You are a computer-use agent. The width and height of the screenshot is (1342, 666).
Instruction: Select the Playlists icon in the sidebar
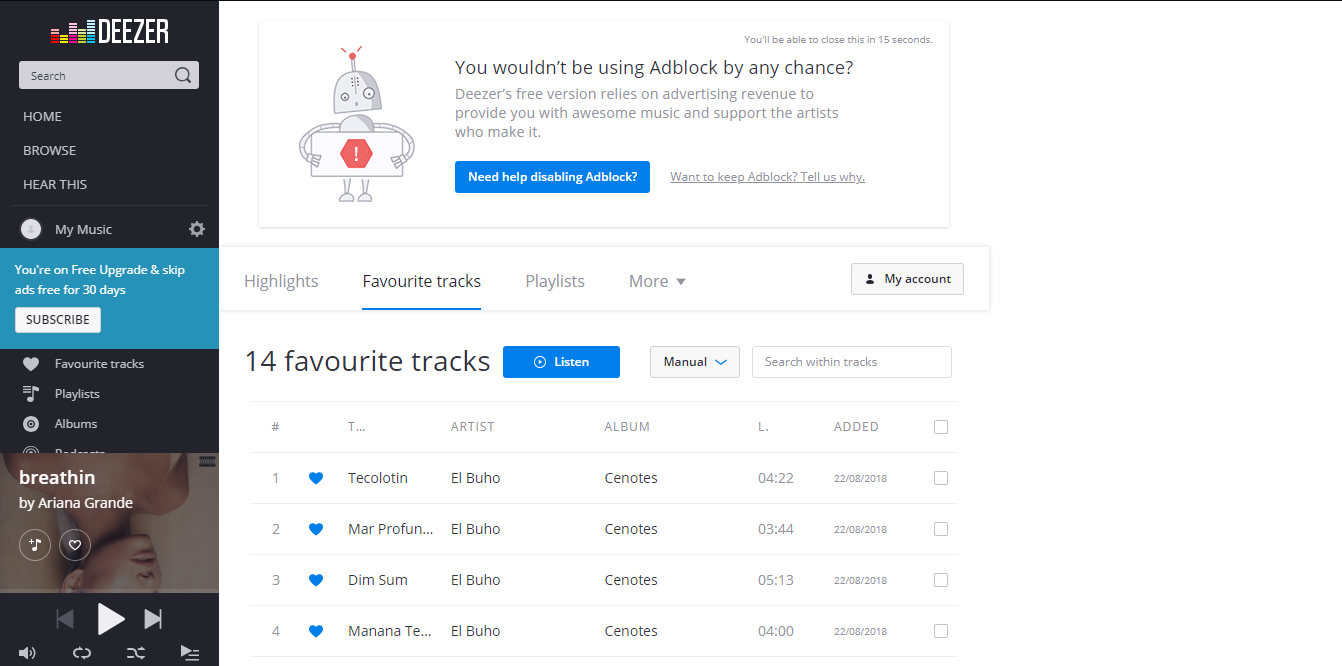[33, 393]
